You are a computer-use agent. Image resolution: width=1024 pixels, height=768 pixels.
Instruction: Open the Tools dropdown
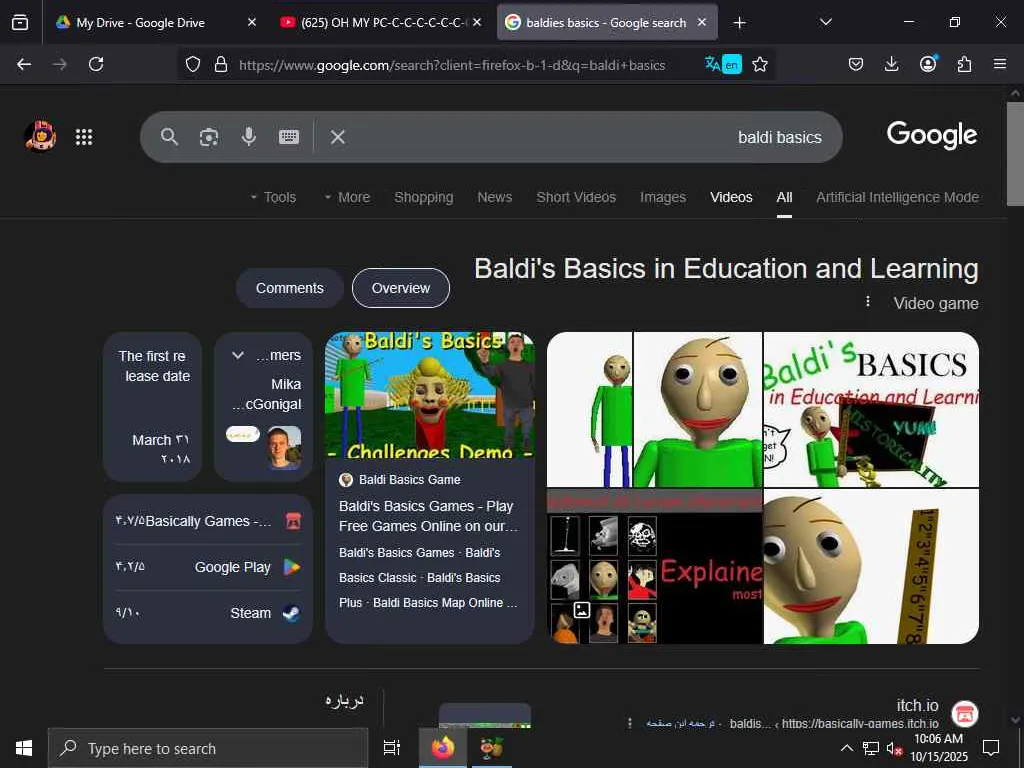[x=273, y=197]
